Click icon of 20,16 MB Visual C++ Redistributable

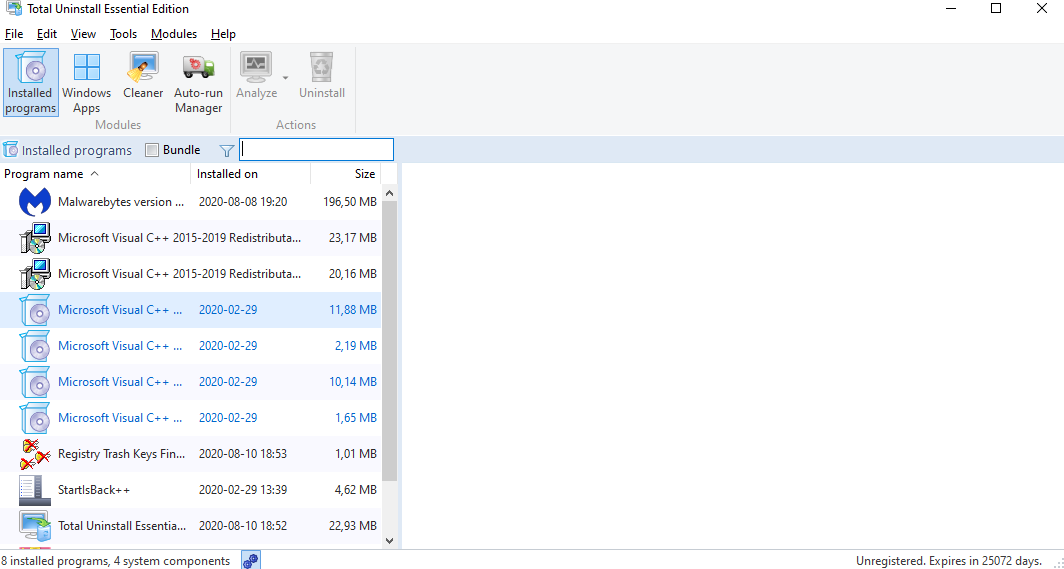tap(35, 274)
